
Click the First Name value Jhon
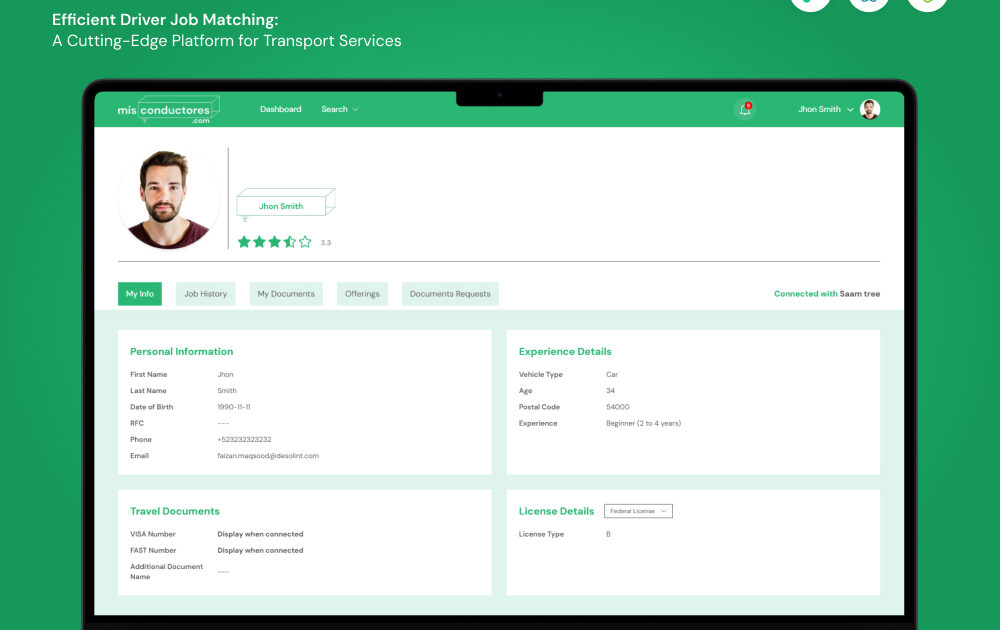pos(225,374)
